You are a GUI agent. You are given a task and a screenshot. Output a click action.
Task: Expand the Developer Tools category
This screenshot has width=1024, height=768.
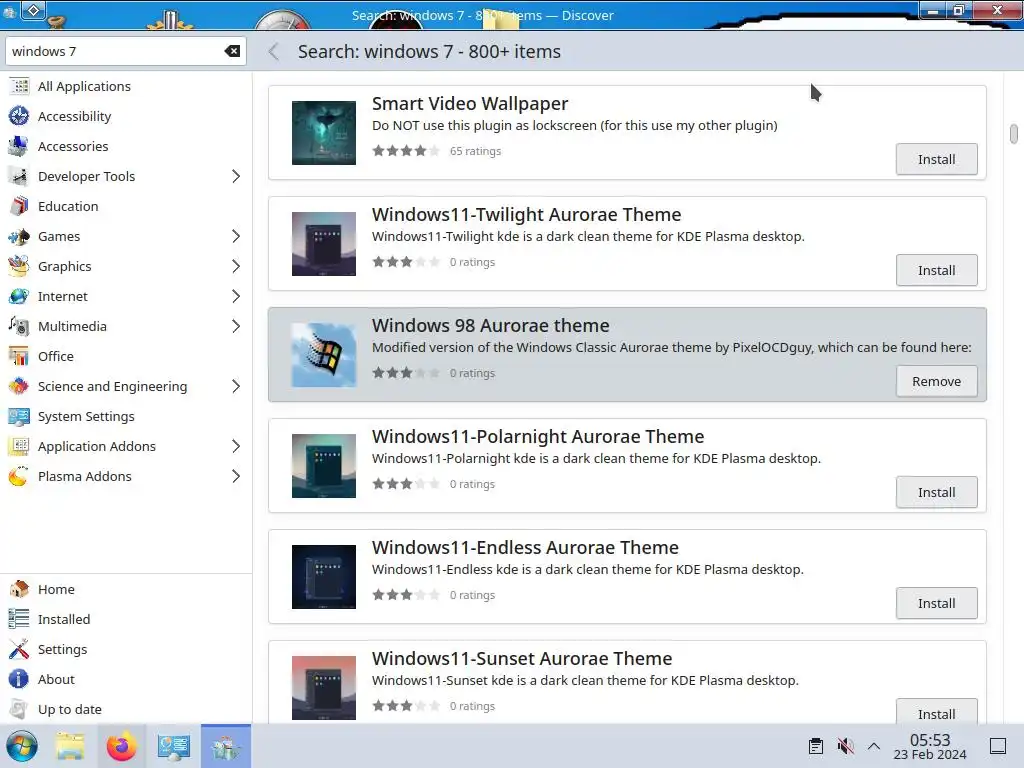point(236,176)
